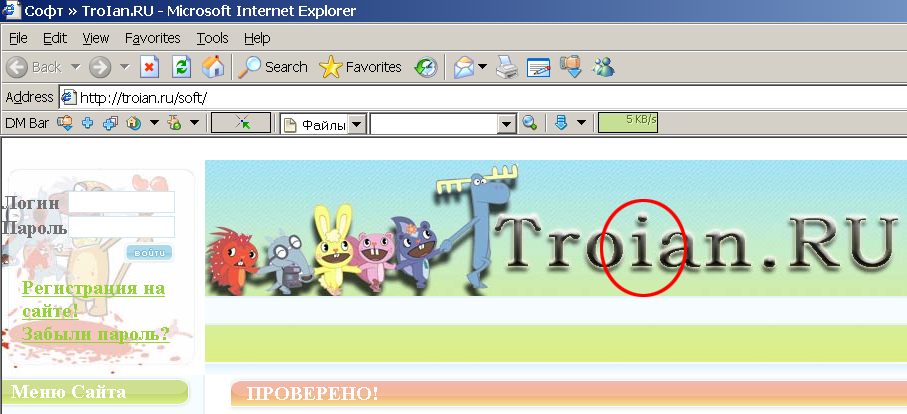Open the Search pane
Viewport: 907px width, 414px height.
(272, 67)
